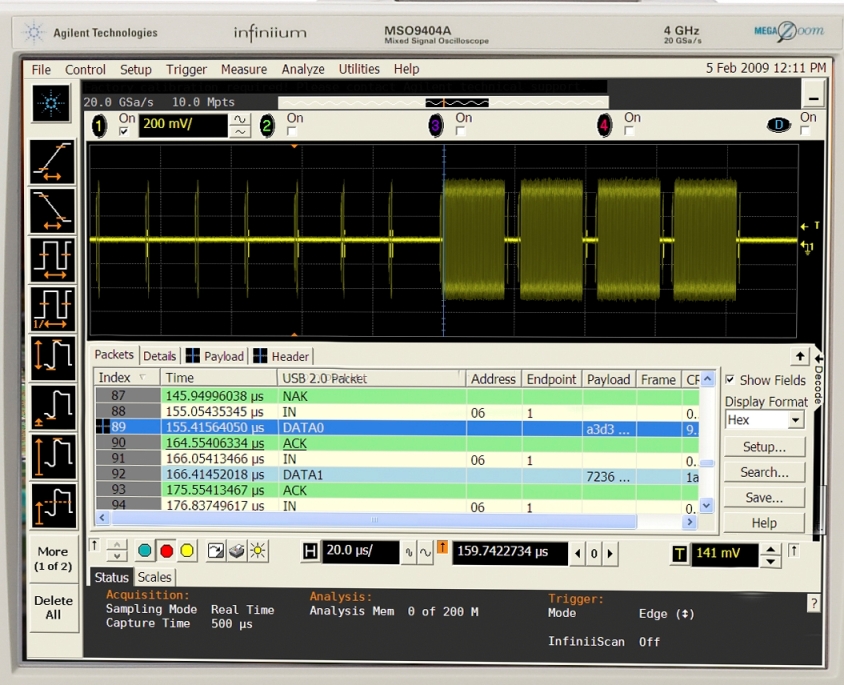Click the packet list horizontal scrollbar
This screenshot has height=685, width=844.
point(372,520)
